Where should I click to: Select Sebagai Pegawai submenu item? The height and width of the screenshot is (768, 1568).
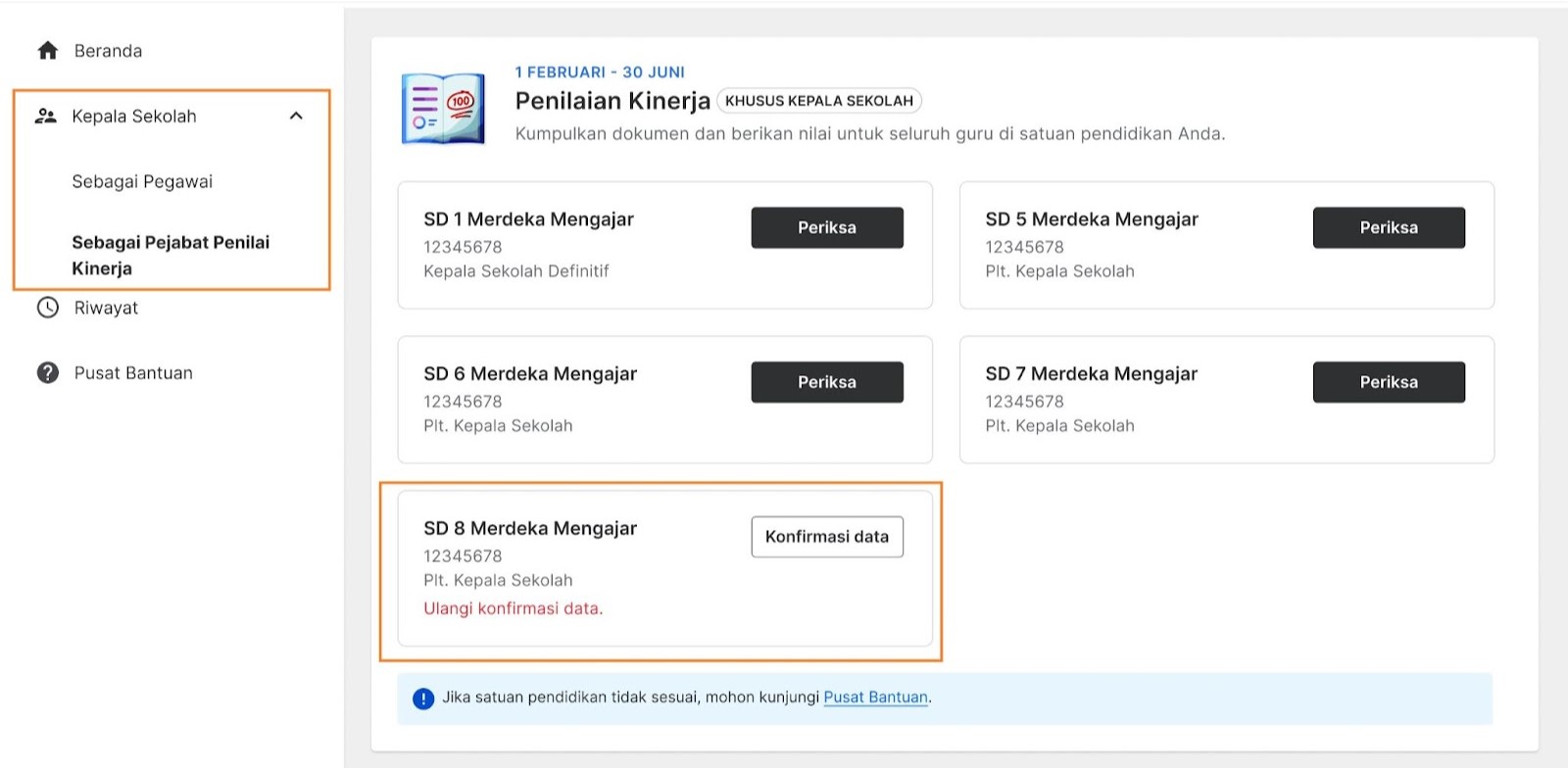coord(142,181)
